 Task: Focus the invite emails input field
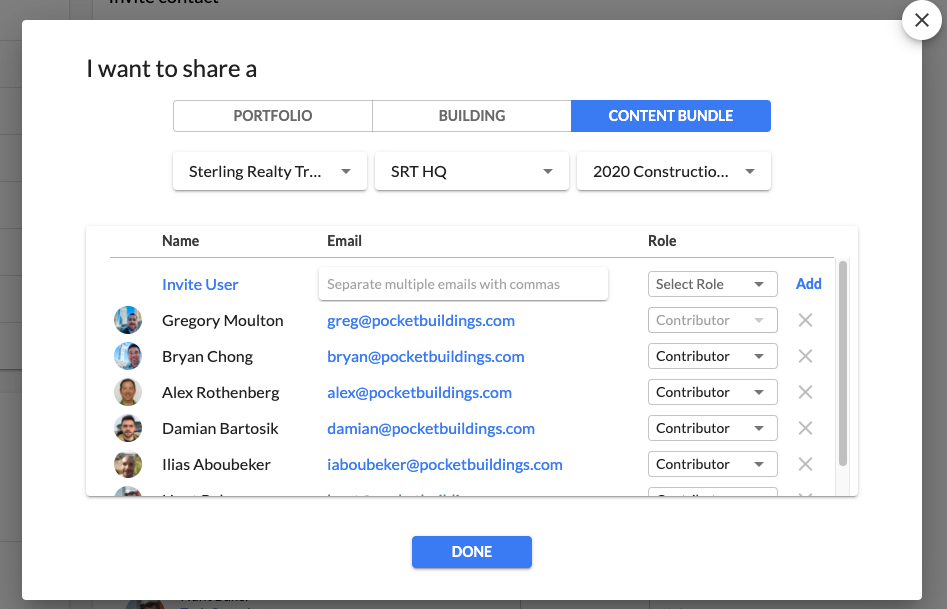[463, 285]
